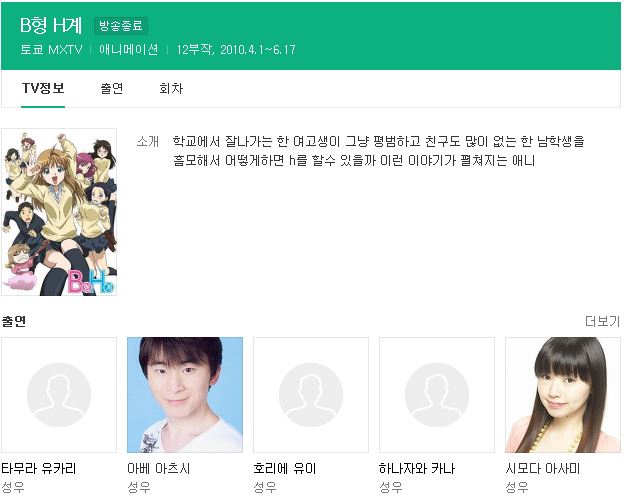
Task: Click the name link 타무라 유카리
Action: click(39, 468)
